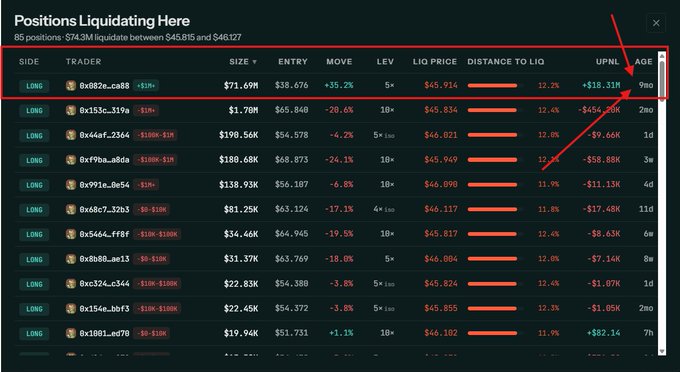Open trader address 0x68c7…32b3
The height and width of the screenshot is (372, 680).
click(x=105, y=209)
